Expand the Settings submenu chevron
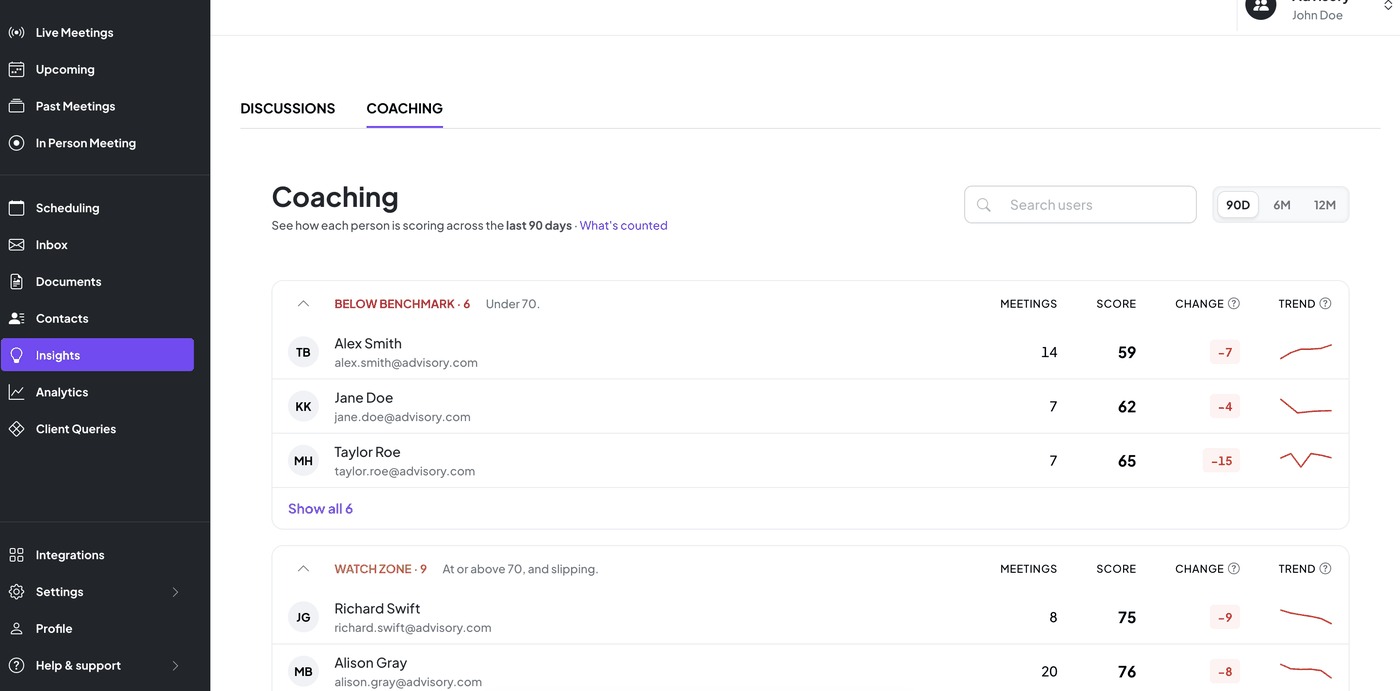The image size is (1400, 691). (175, 592)
